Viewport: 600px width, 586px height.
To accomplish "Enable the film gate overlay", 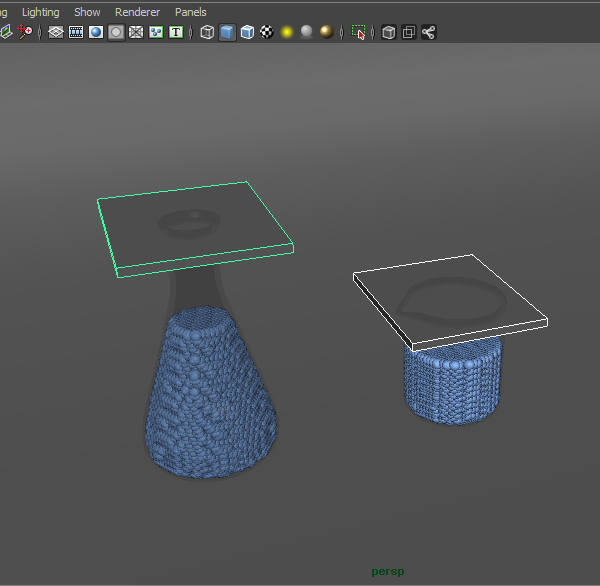I will [76, 32].
